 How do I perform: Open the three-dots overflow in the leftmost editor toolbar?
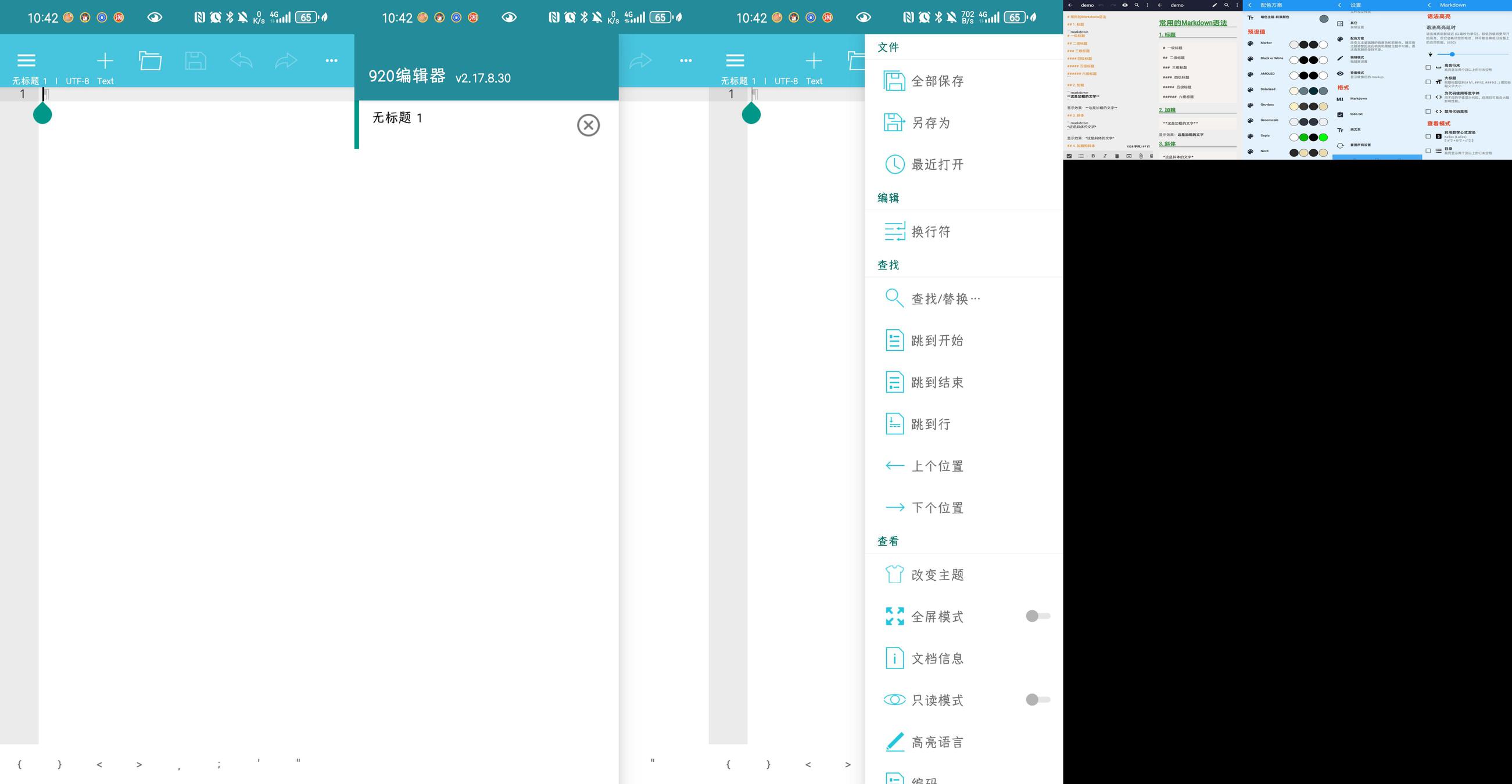[x=332, y=60]
